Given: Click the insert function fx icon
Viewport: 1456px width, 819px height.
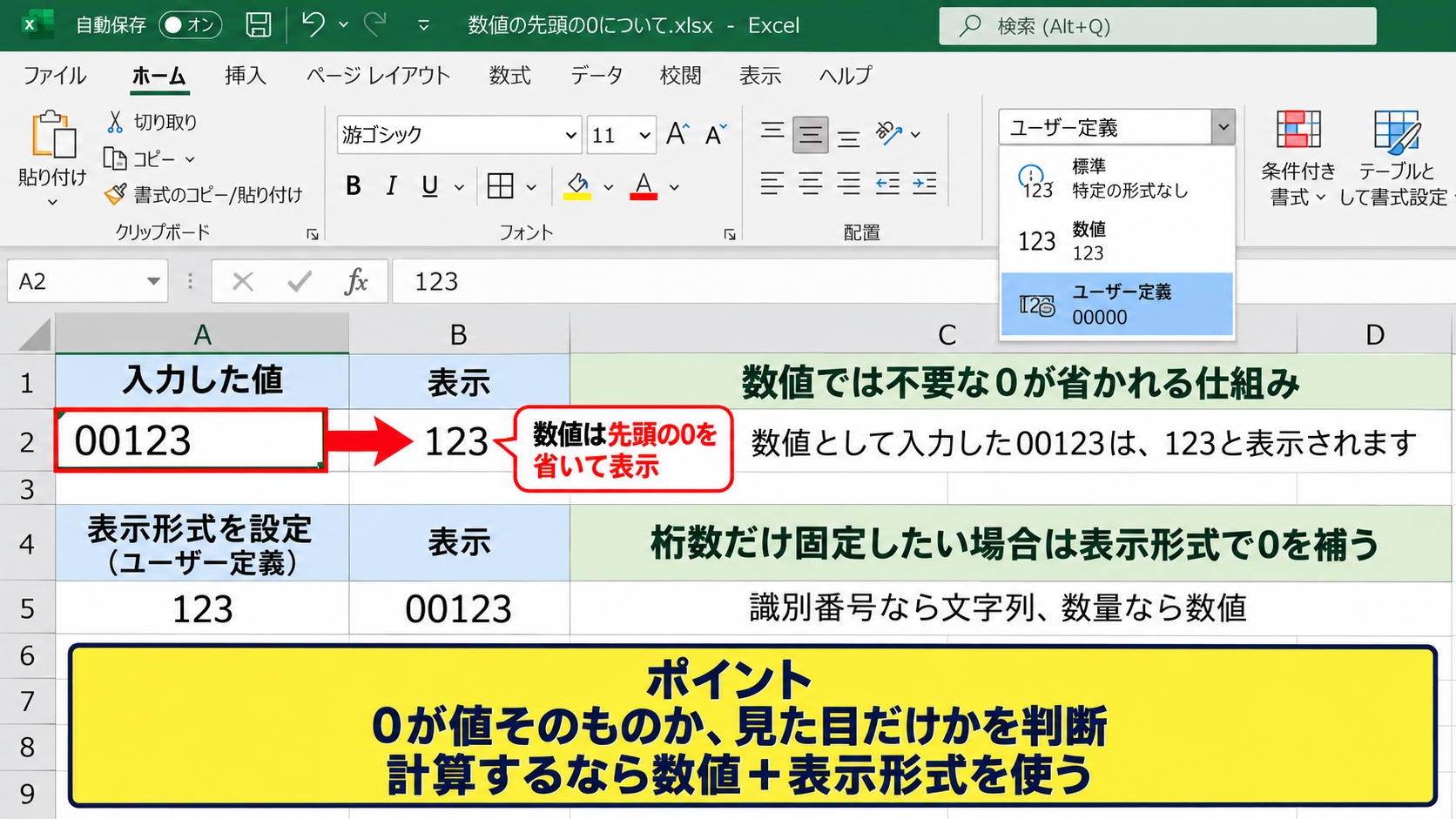Looking at the screenshot, I should (355, 281).
